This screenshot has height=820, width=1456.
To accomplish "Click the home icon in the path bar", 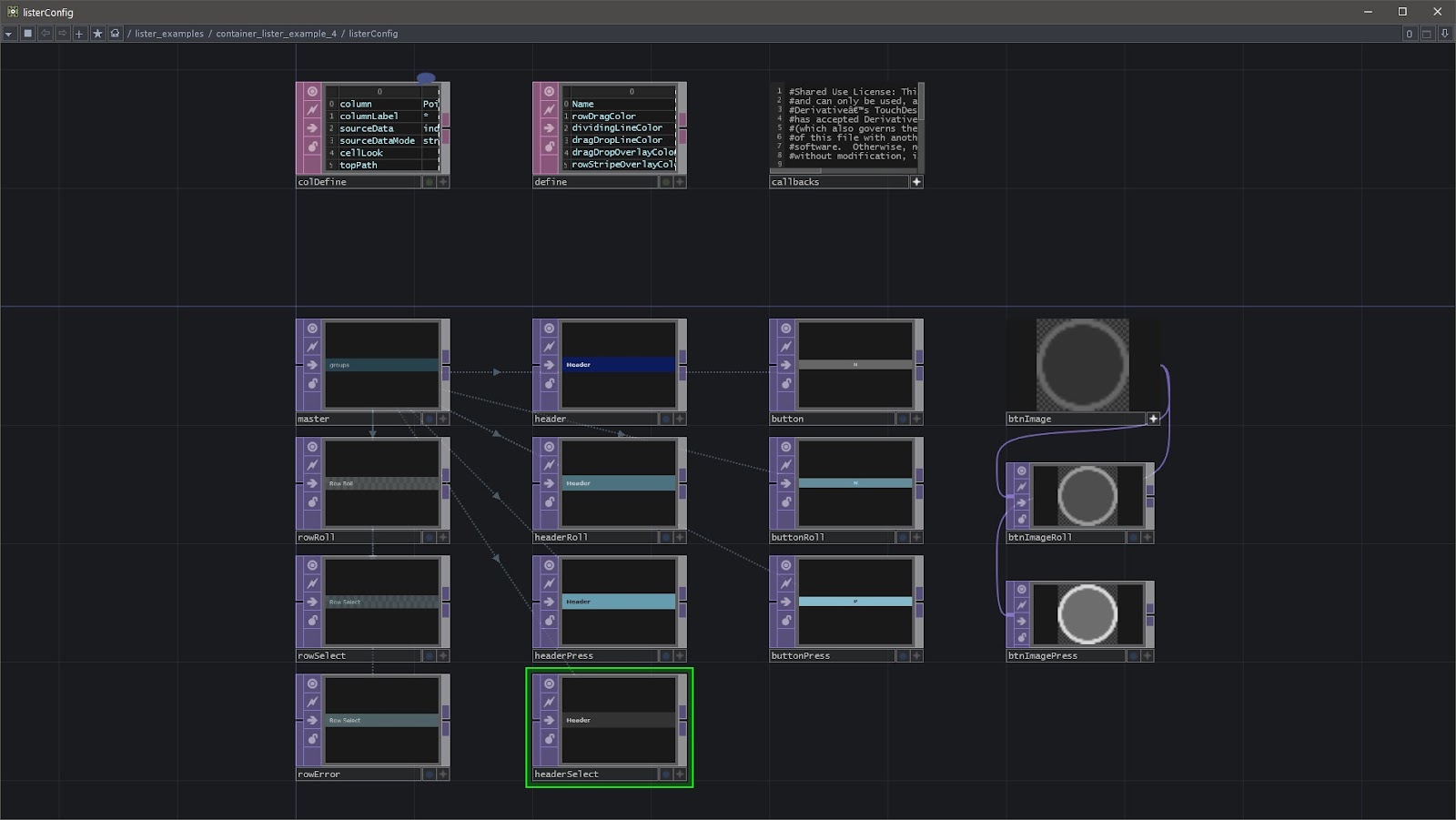I will [x=115, y=34].
